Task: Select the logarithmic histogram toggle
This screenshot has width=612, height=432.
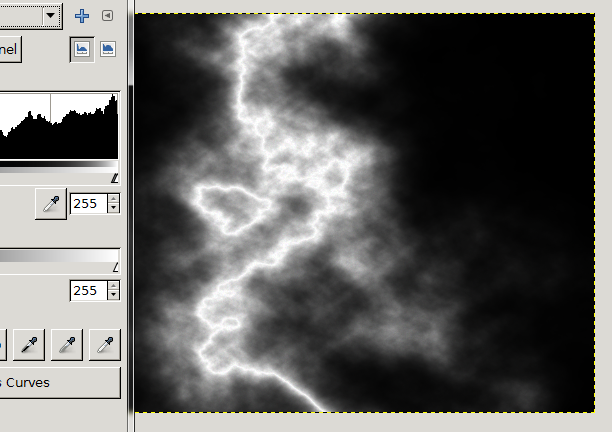Action: tap(108, 49)
